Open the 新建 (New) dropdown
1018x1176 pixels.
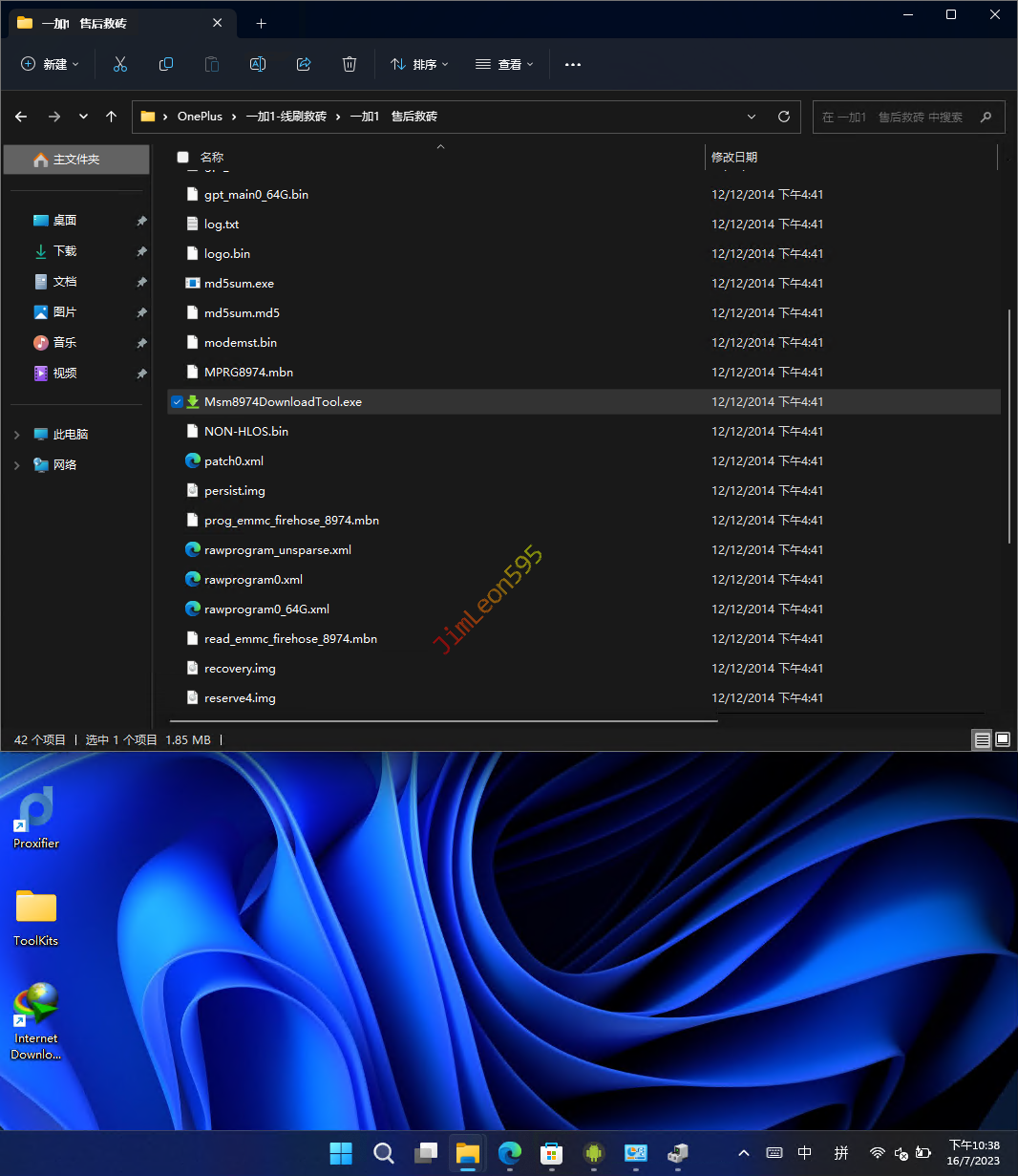50,64
